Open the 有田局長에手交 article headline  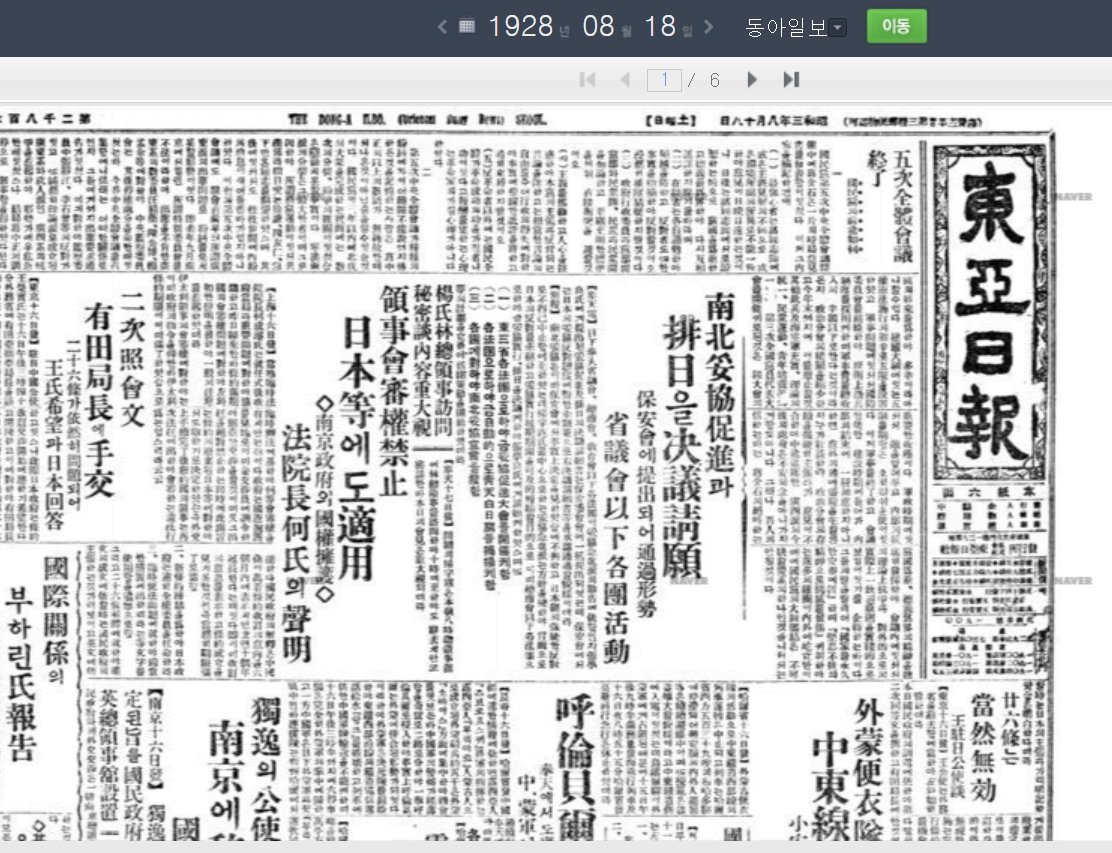tap(99, 401)
